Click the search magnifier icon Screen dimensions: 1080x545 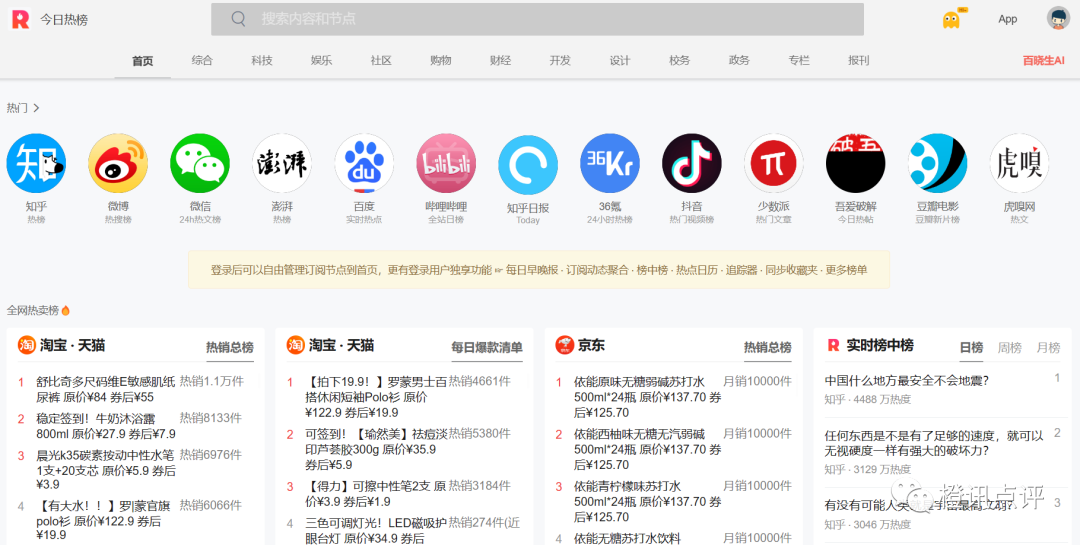pos(238,19)
